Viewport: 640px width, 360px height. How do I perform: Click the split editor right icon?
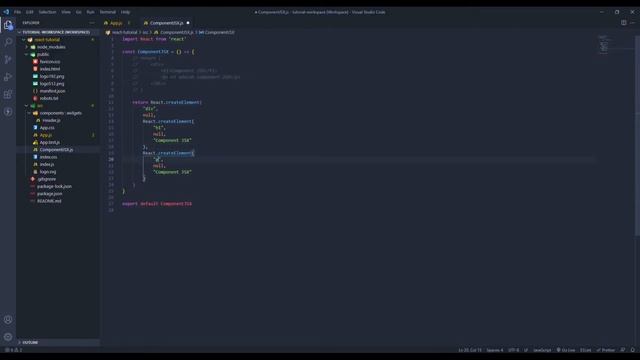tap(624, 23)
